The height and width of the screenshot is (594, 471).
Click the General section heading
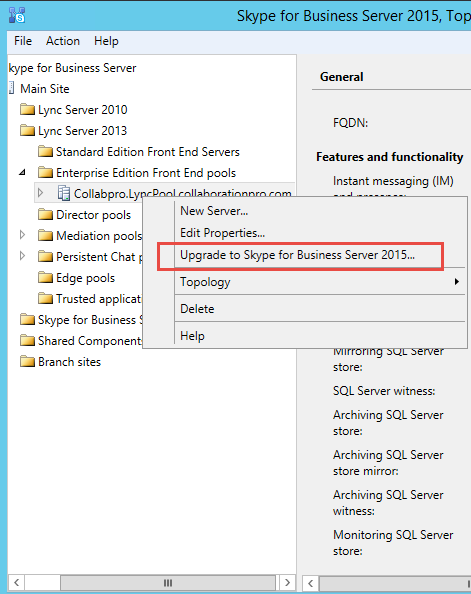(341, 77)
